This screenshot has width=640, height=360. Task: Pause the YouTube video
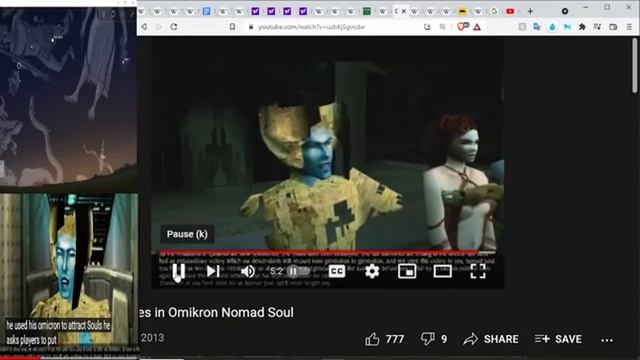pos(178,271)
